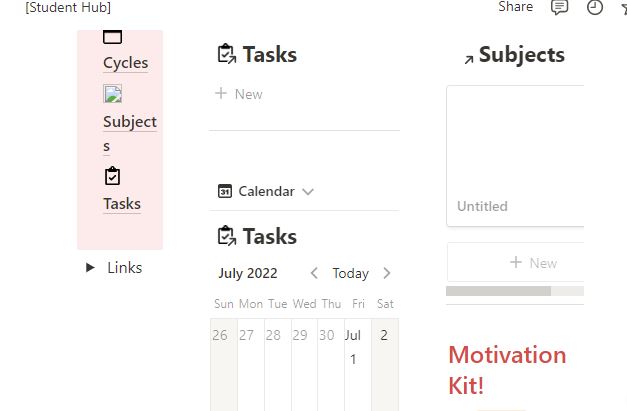Open the Cycles page link
Viewport: 627px width, 411px height.
125,62
